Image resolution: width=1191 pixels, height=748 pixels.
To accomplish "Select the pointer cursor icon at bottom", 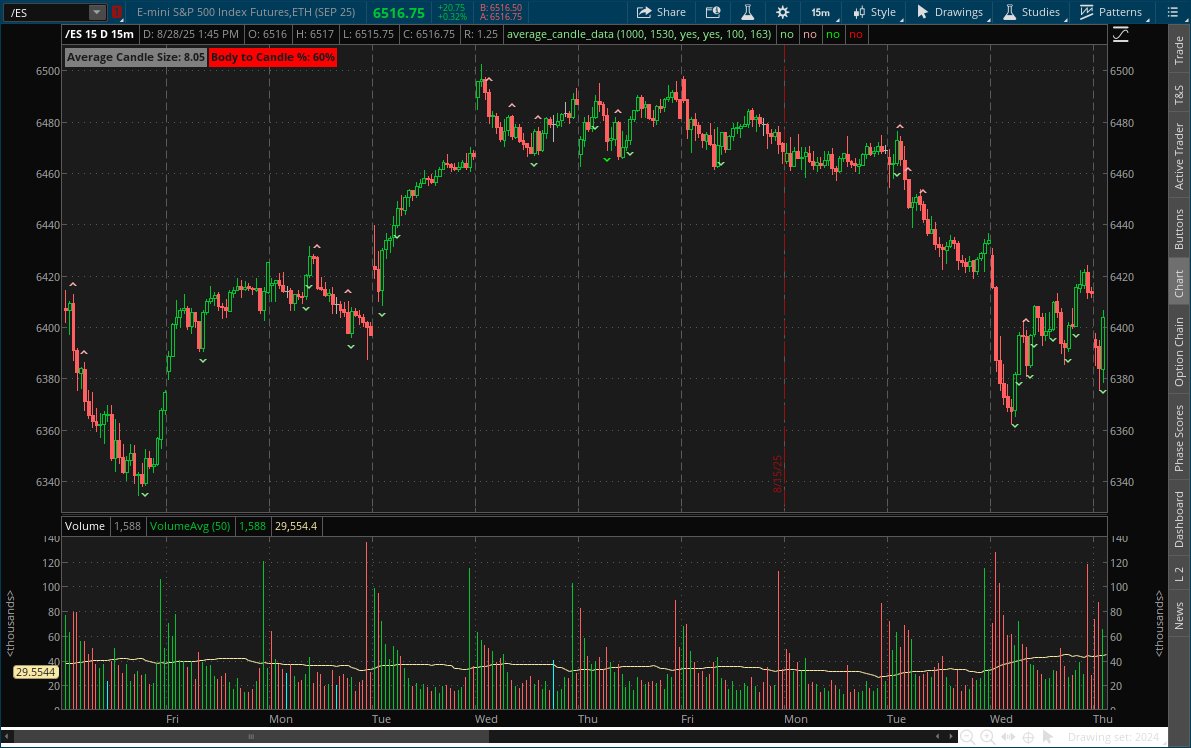I will tap(1048, 737).
